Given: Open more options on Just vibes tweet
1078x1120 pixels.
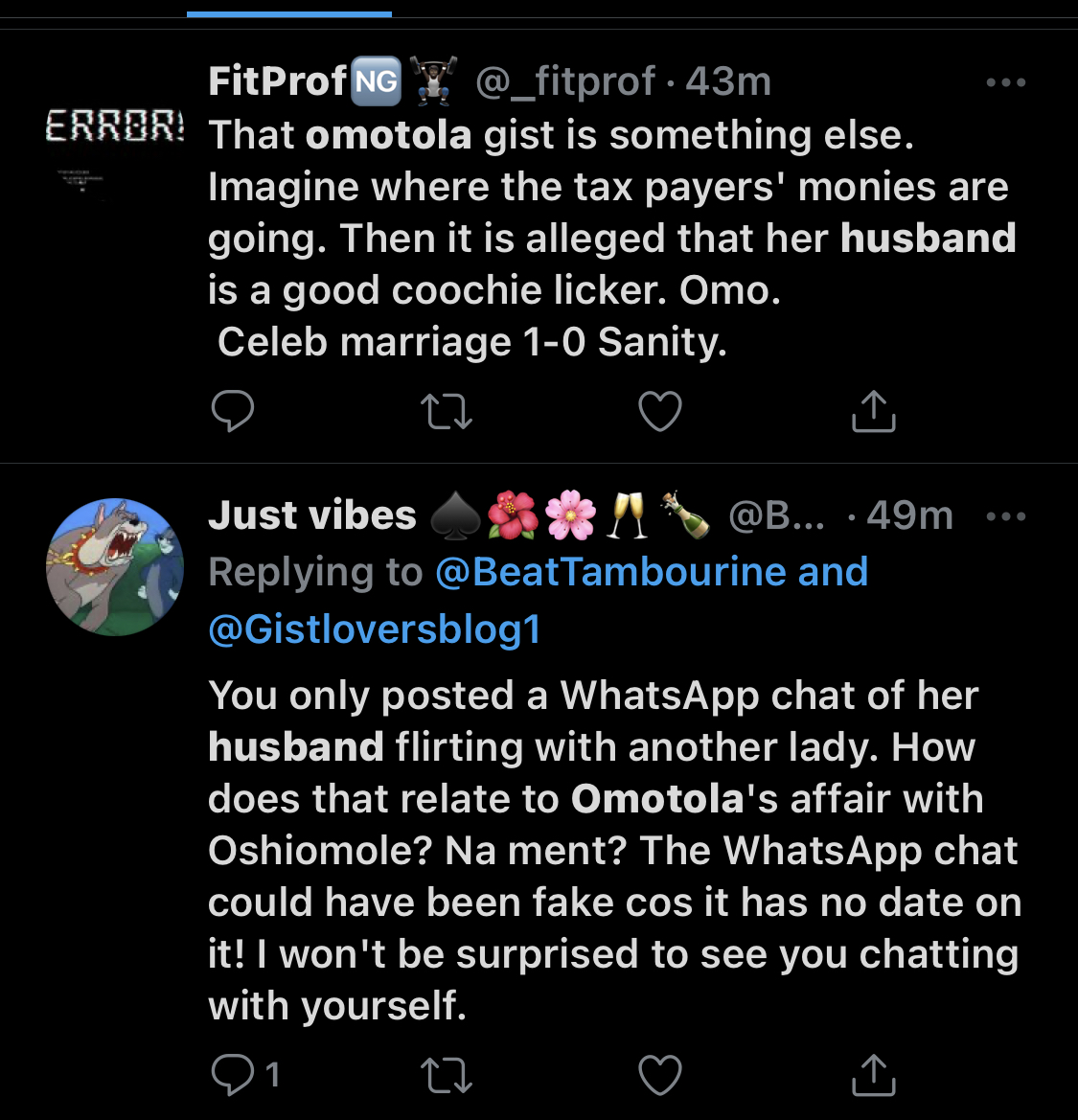Looking at the screenshot, I should pyautogui.click(x=1005, y=516).
